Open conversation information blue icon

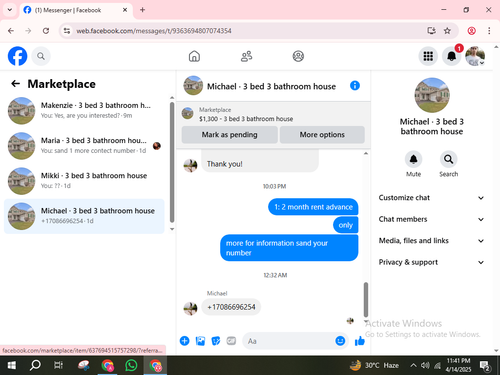coord(355,86)
